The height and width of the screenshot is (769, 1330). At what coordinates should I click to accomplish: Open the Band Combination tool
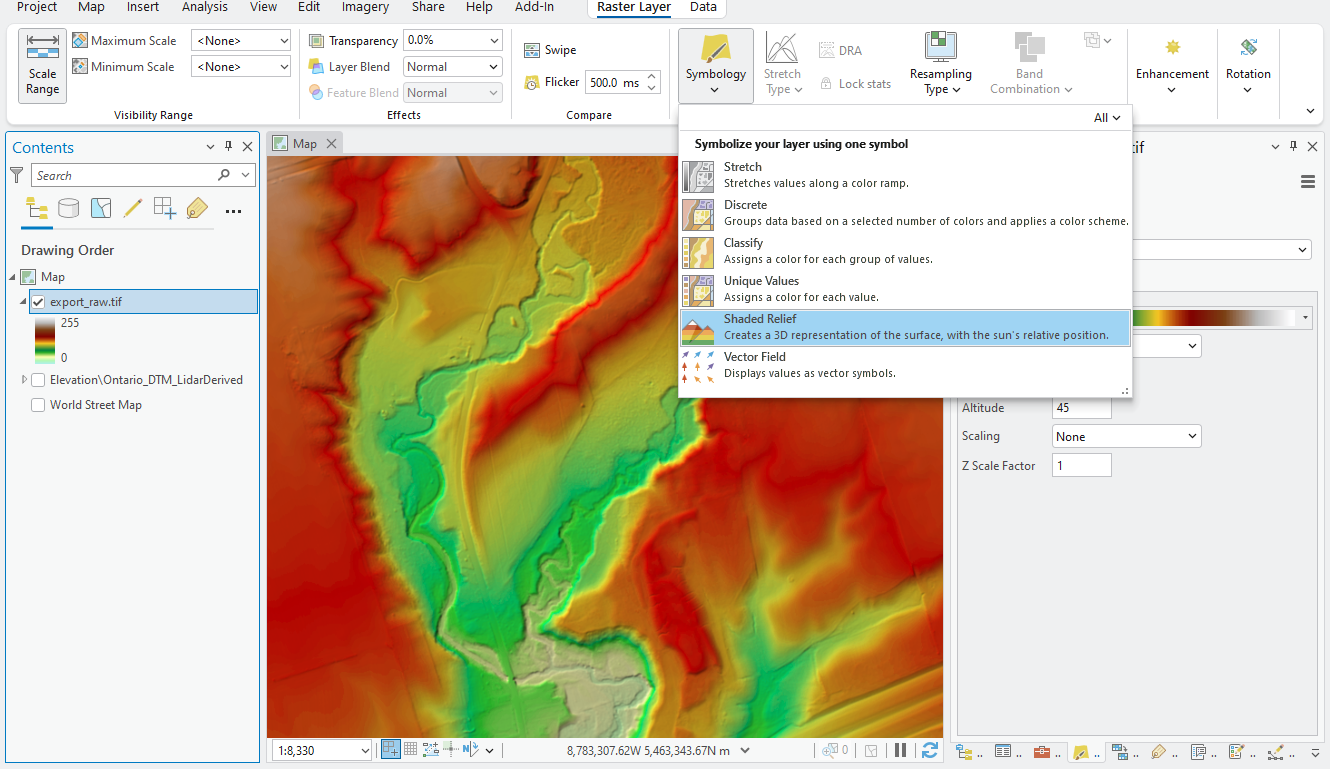tap(1029, 65)
